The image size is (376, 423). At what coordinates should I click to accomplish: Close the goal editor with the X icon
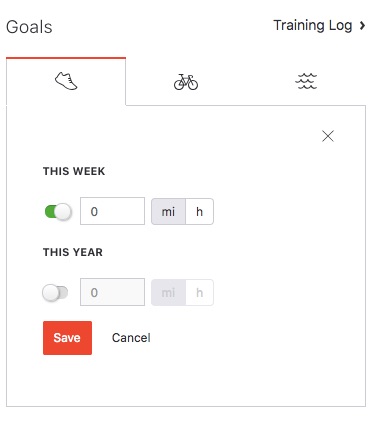coord(328,136)
